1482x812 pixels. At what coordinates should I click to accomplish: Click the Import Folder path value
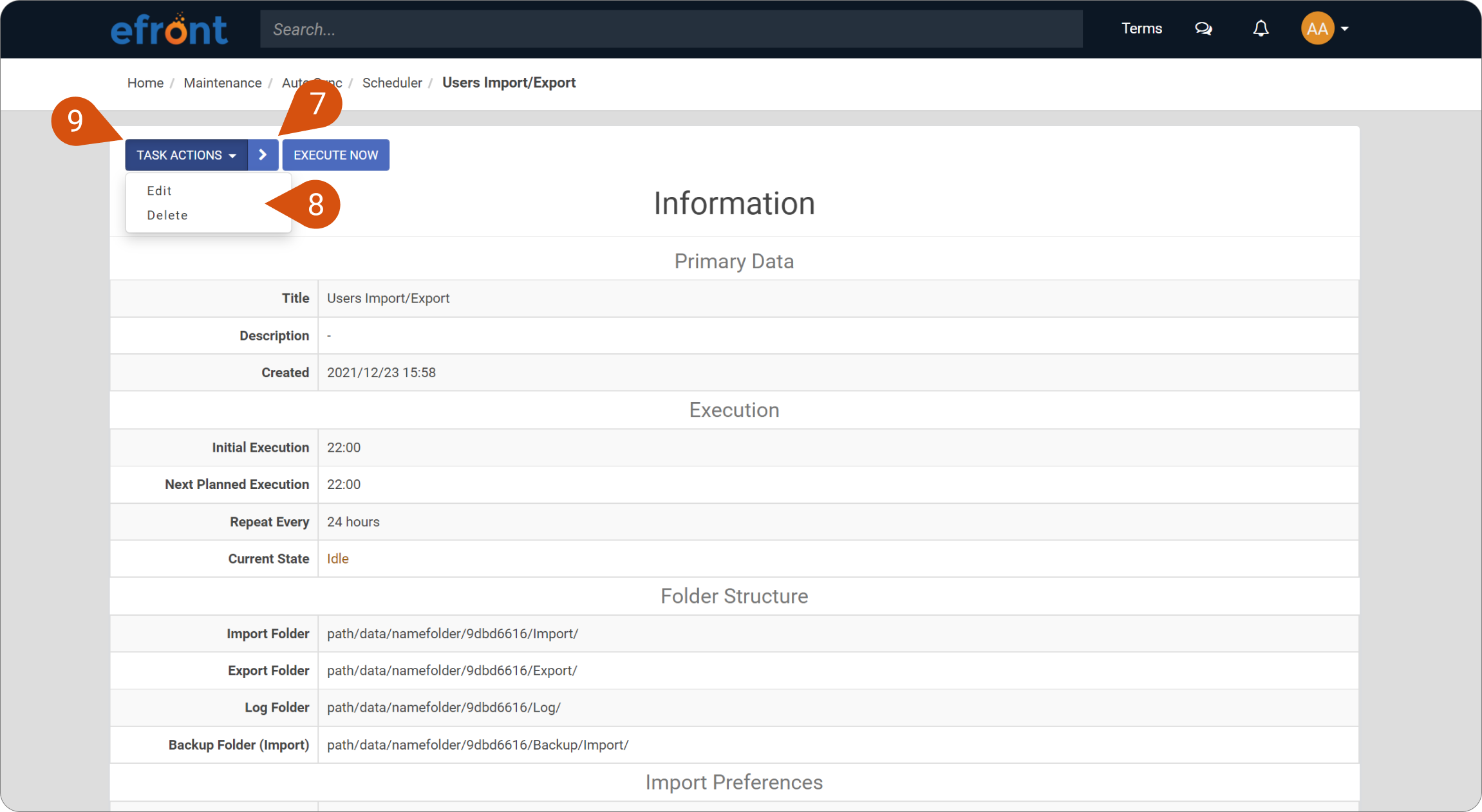(453, 634)
